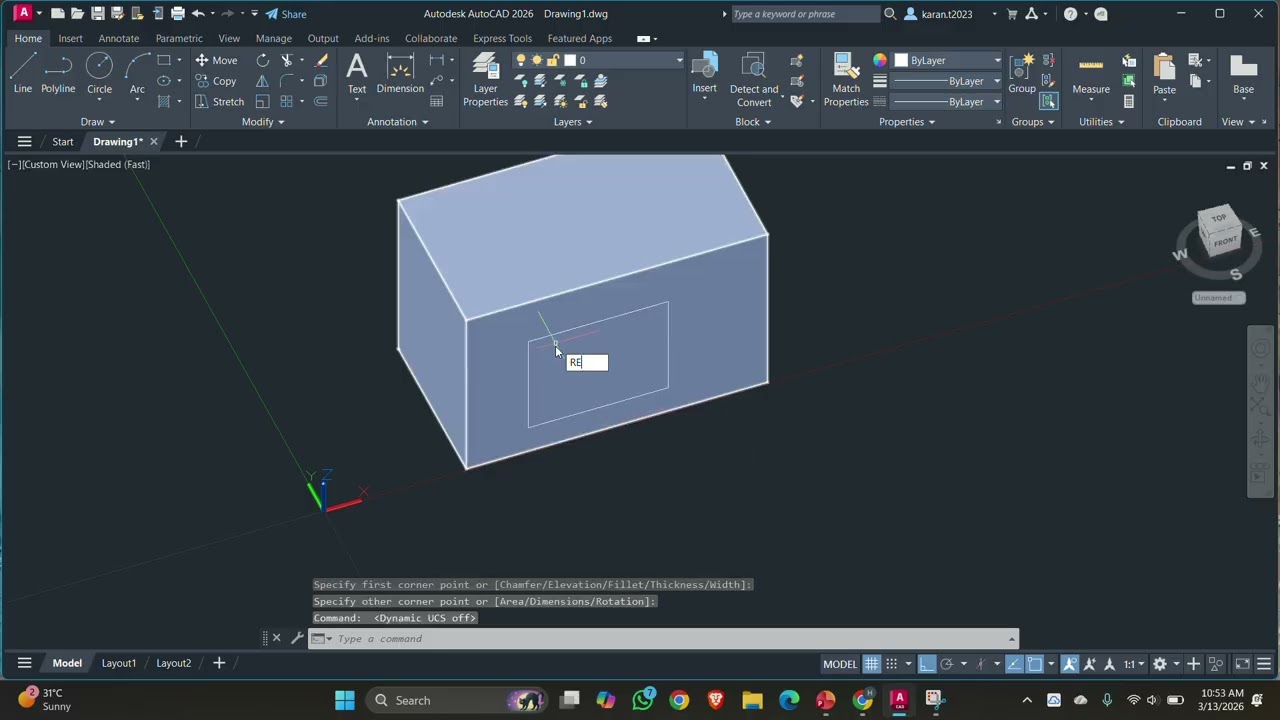Click the Object Color wheel icon
This screenshot has height=720, width=1280.
pyautogui.click(x=880, y=60)
